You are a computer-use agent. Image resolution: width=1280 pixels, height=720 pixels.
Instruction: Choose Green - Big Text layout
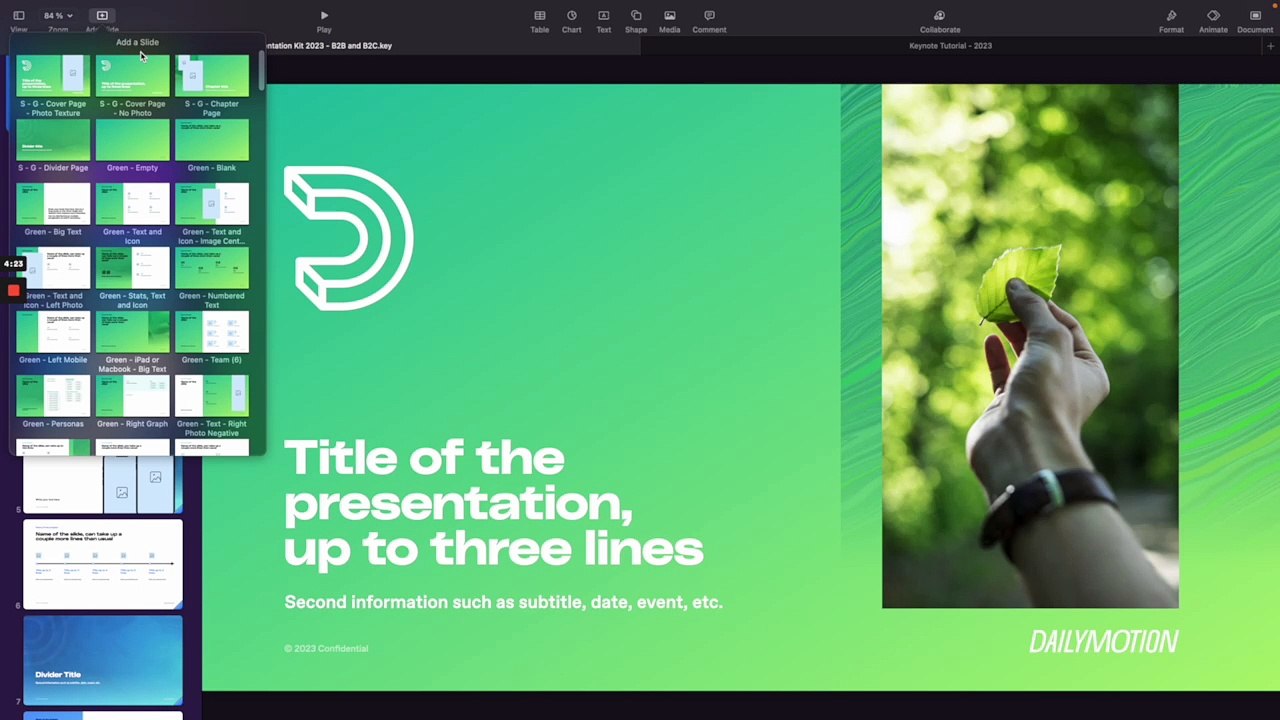(x=53, y=204)
